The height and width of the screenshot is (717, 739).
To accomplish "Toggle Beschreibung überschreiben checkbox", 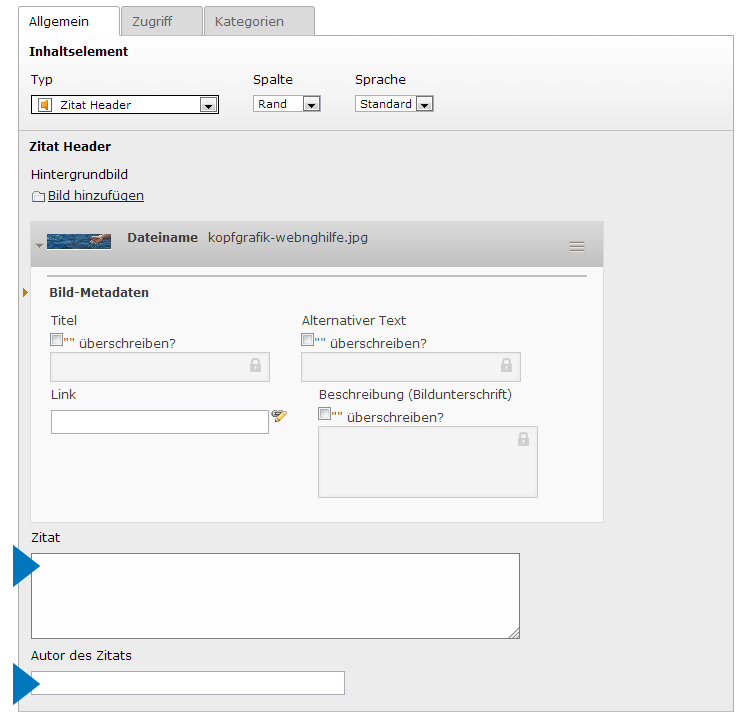I will coord(325,414).
